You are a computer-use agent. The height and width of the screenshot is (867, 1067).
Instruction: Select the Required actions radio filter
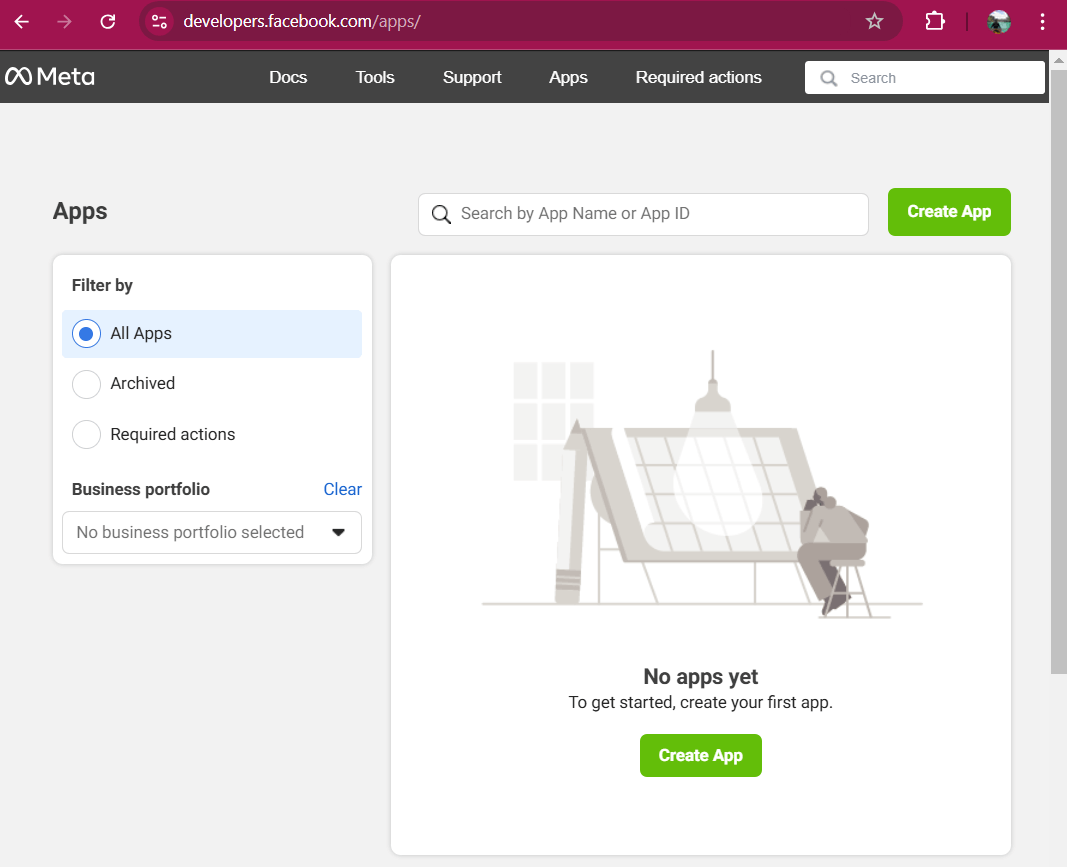(87, 435)
